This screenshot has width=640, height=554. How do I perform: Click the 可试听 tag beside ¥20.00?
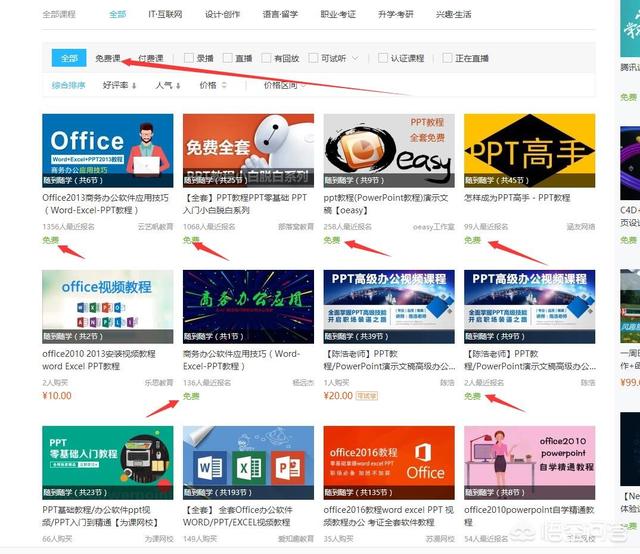click(367, 396)
